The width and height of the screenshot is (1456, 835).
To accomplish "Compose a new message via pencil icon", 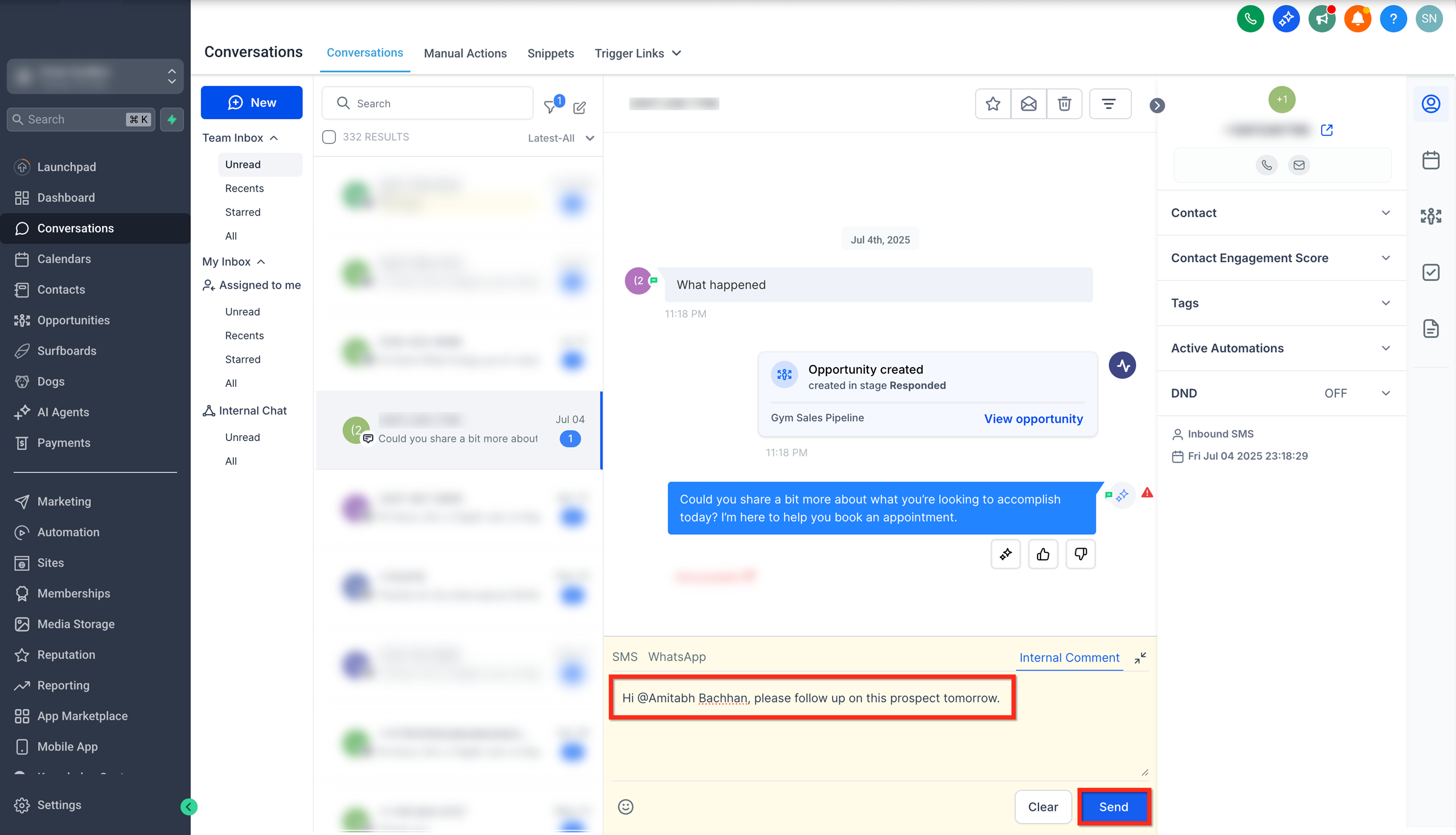I will pyautogui.click(x=579, y=108).
